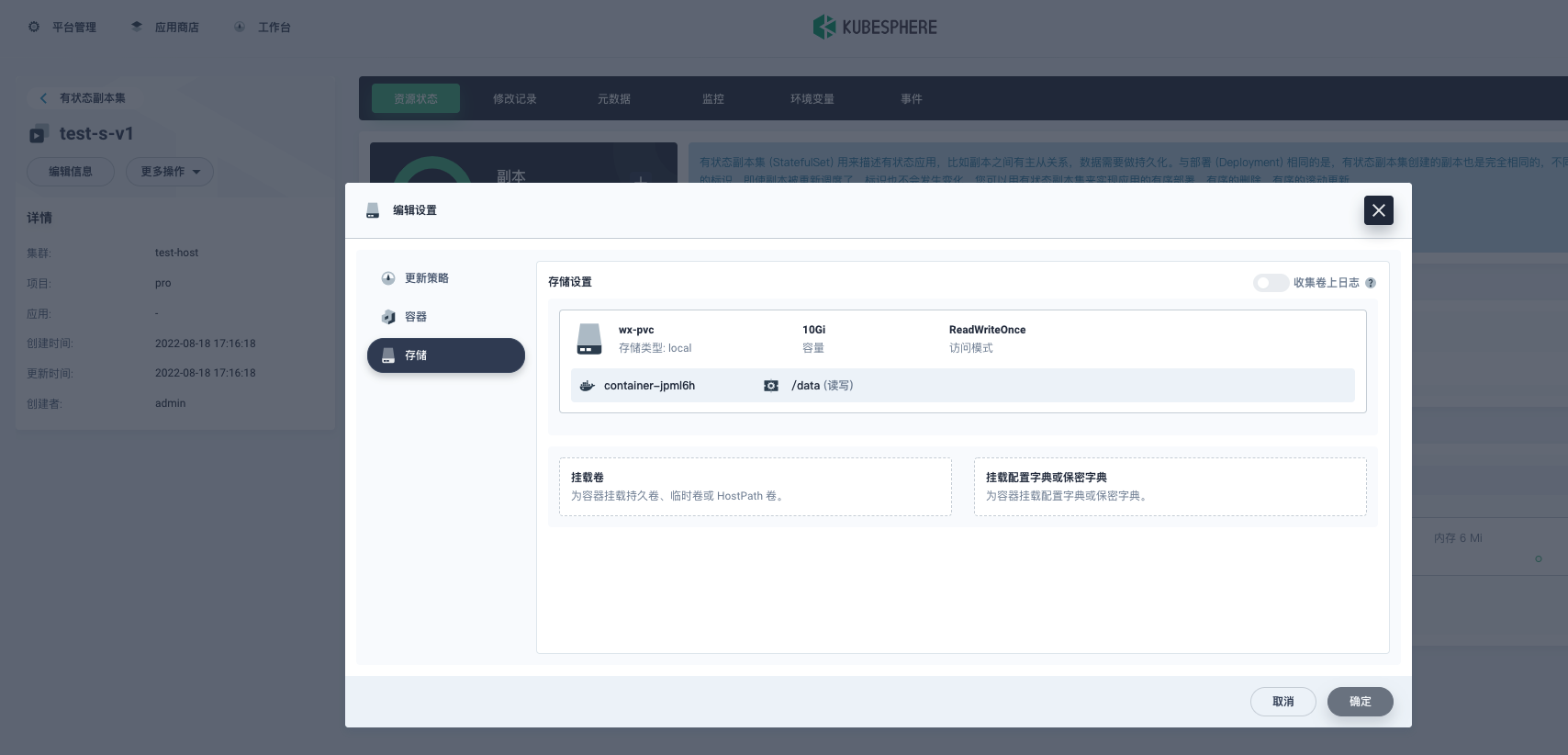Viewport: 1568px width, 755px height.
Task: Expand the 更多操作 dropdown
Action: pos(171,172)
